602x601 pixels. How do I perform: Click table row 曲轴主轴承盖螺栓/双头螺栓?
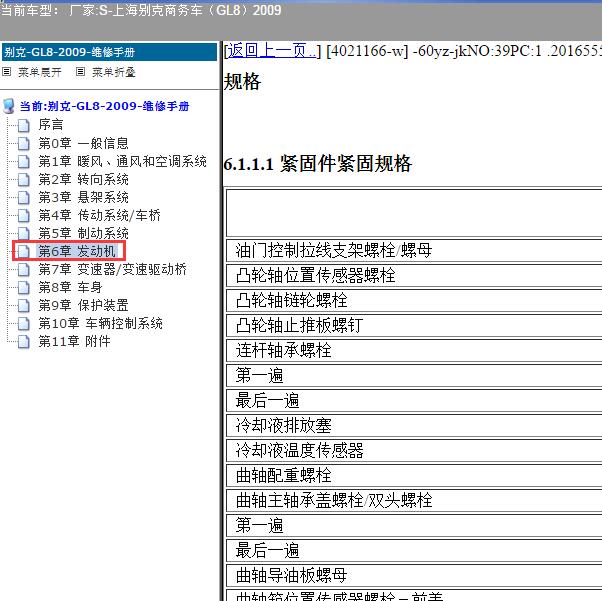pos(414,501)
